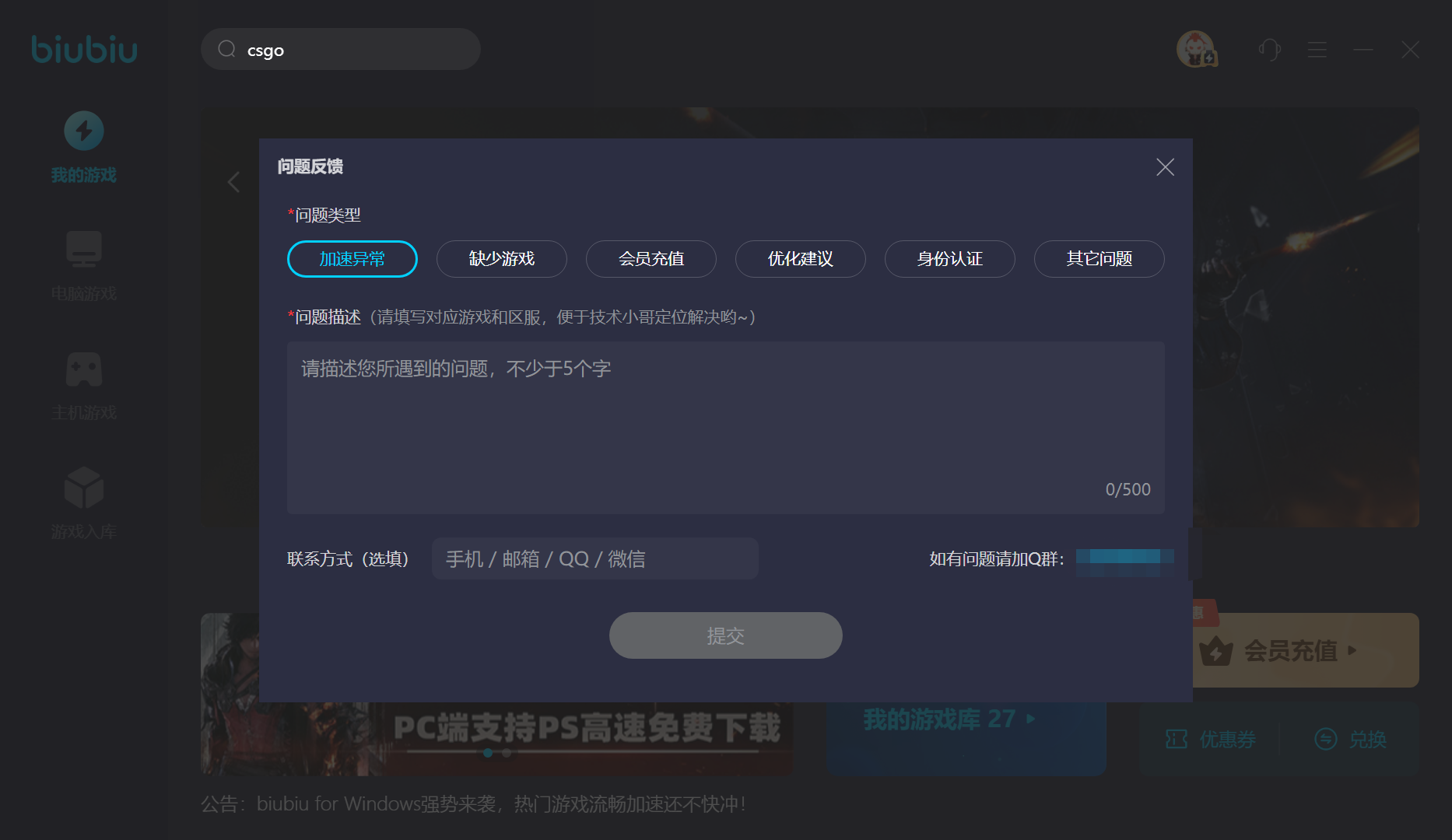The height and width of the screenshot is (840, 1452).
Task: Click the search magnifier icon
Action: (226, 50)
